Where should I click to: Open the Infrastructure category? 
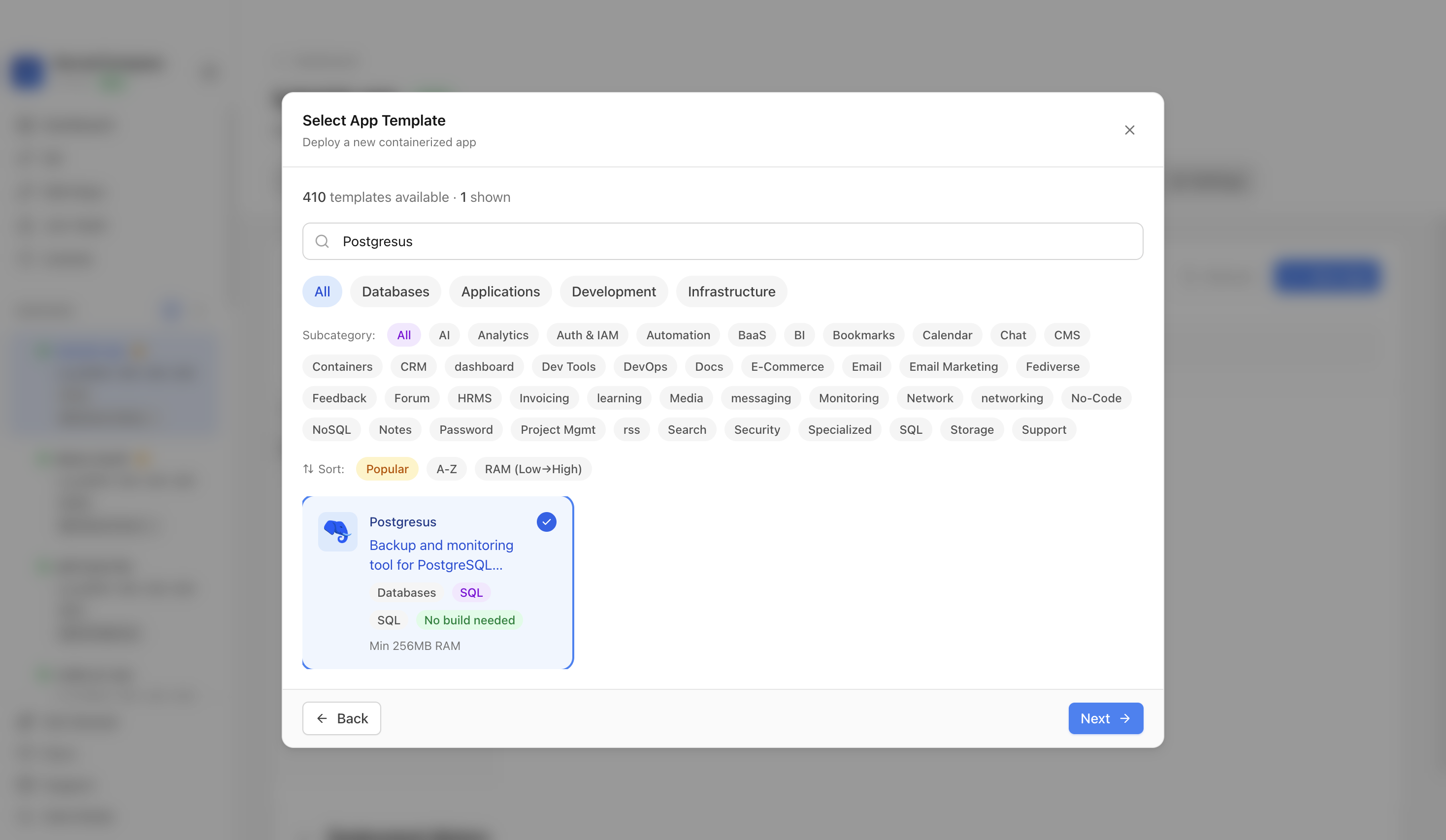[731, 291]
